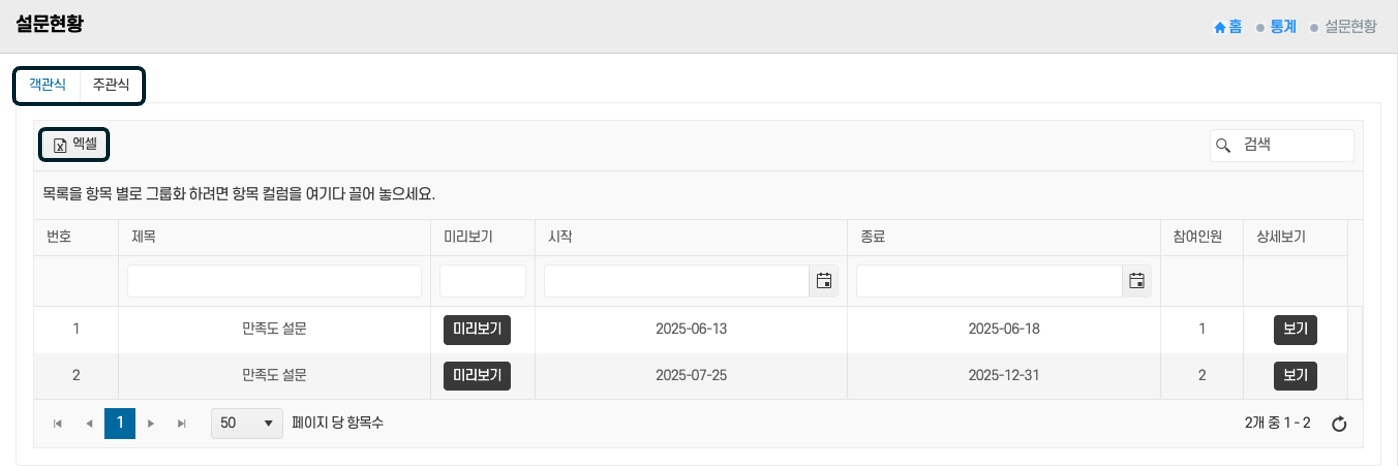Select page 1 in the pager
The image size is (1398, 466).
(x=120, y=423)
